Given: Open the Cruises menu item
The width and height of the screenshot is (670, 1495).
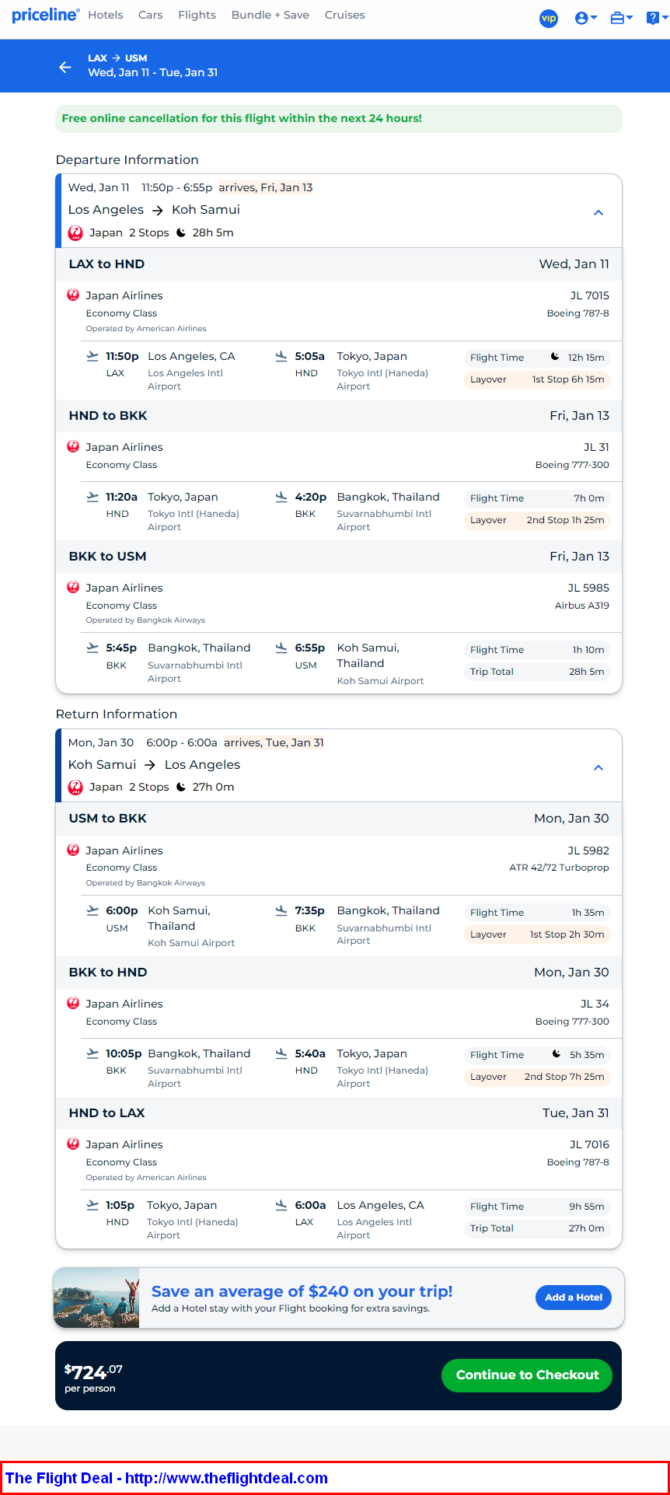Looking at the screenshot, I should (344, 15).
